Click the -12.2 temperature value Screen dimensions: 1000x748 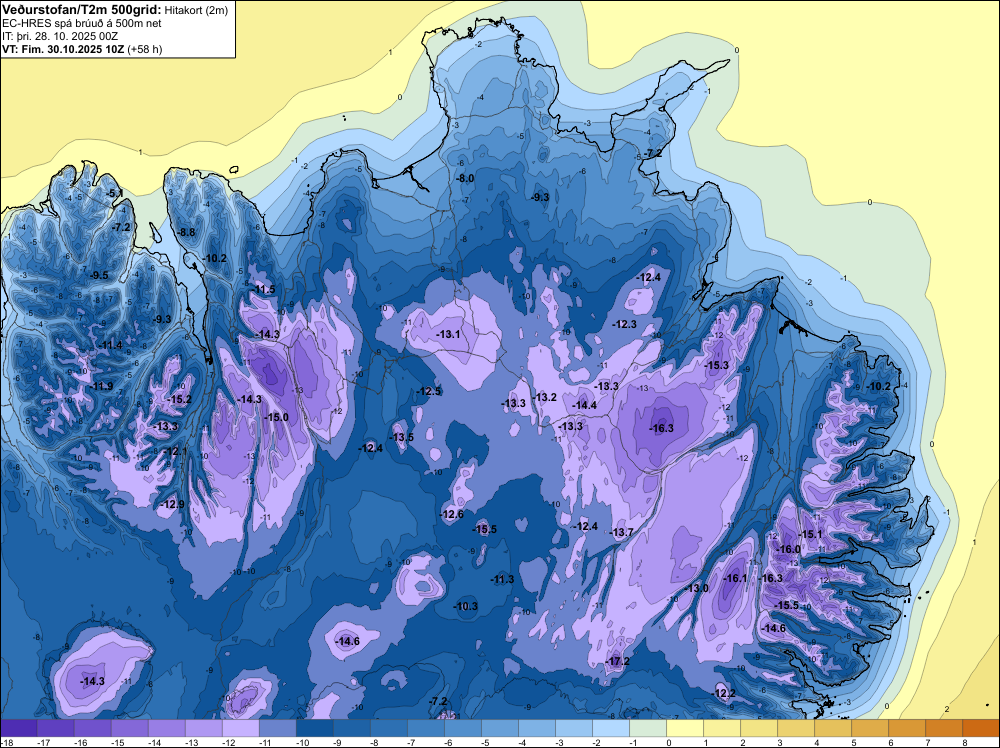724,693
